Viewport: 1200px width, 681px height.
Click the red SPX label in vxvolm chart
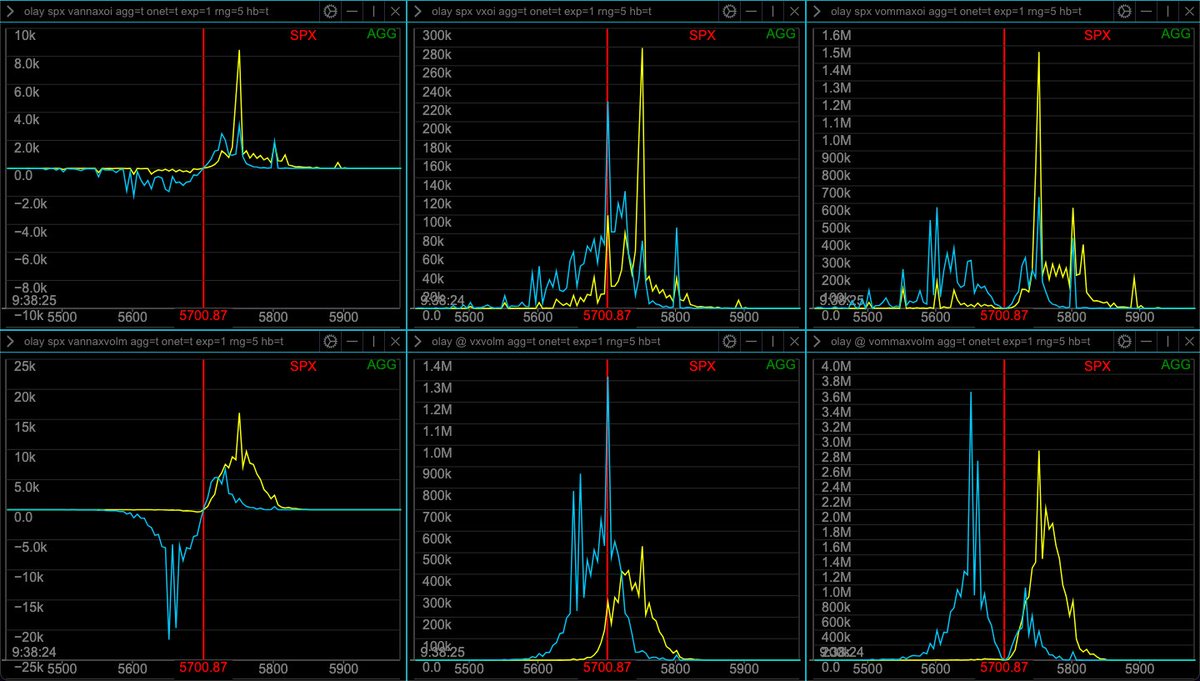click(x=702, y=365)
